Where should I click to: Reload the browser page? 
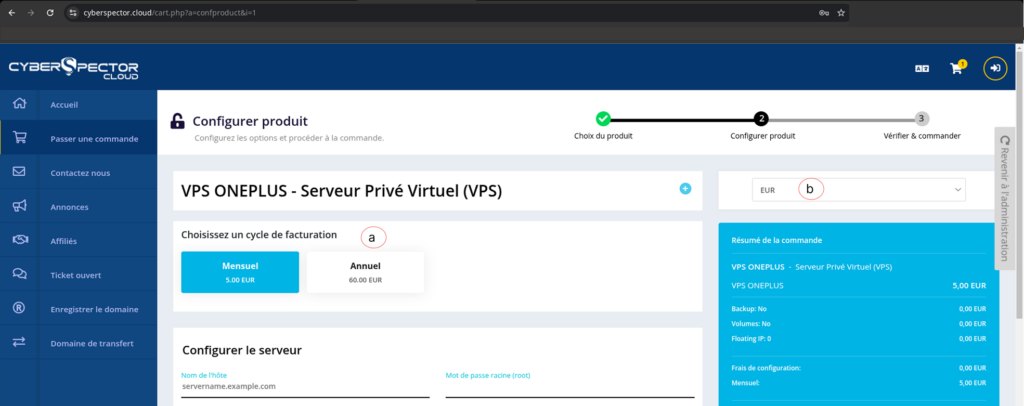click(x=50, y=12)
